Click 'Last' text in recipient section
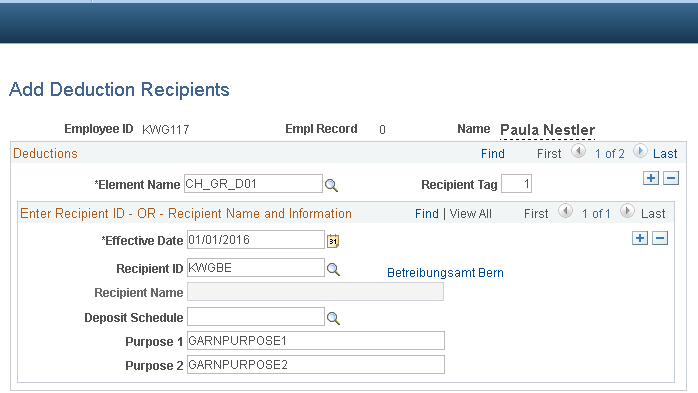 (653, 214)
